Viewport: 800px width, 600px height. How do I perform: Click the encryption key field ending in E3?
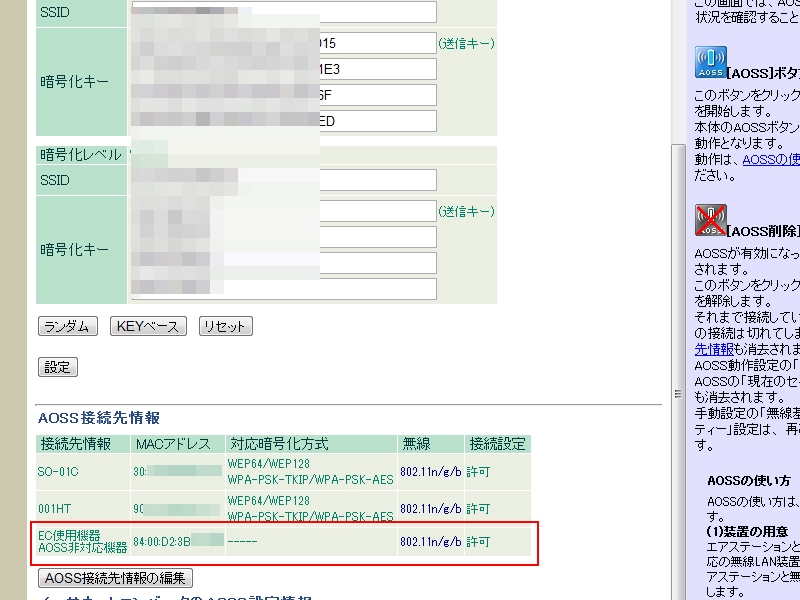pyautogui.click(x=284, y=69)
